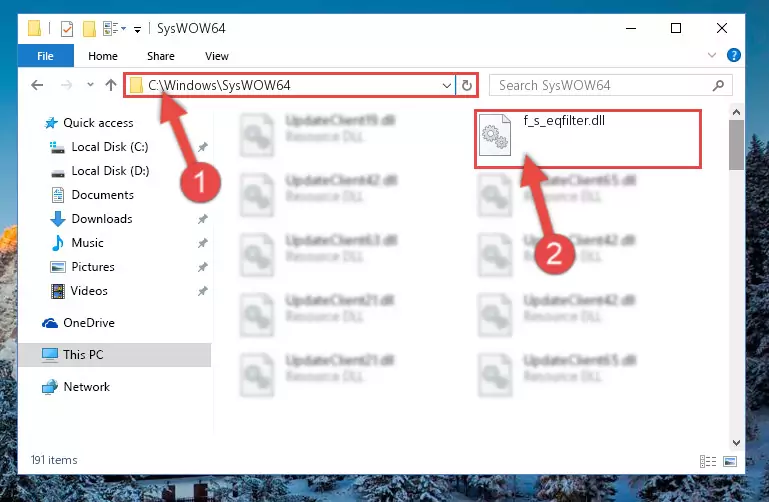Click the This PC monitor icon
This screenshot has width=769, height=502.
50,354
